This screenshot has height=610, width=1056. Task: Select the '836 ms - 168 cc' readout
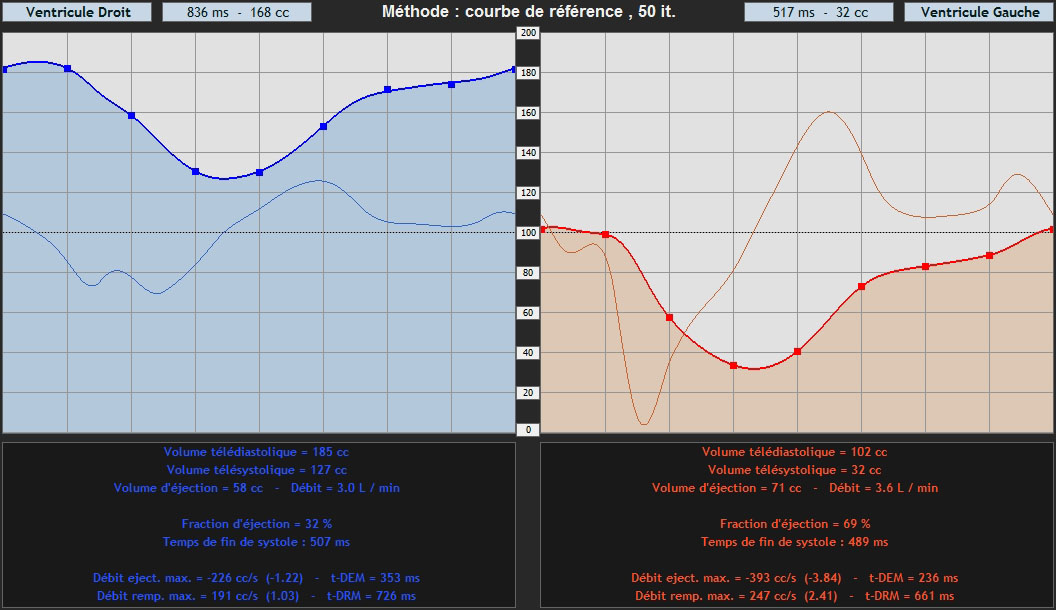point(237,12)
